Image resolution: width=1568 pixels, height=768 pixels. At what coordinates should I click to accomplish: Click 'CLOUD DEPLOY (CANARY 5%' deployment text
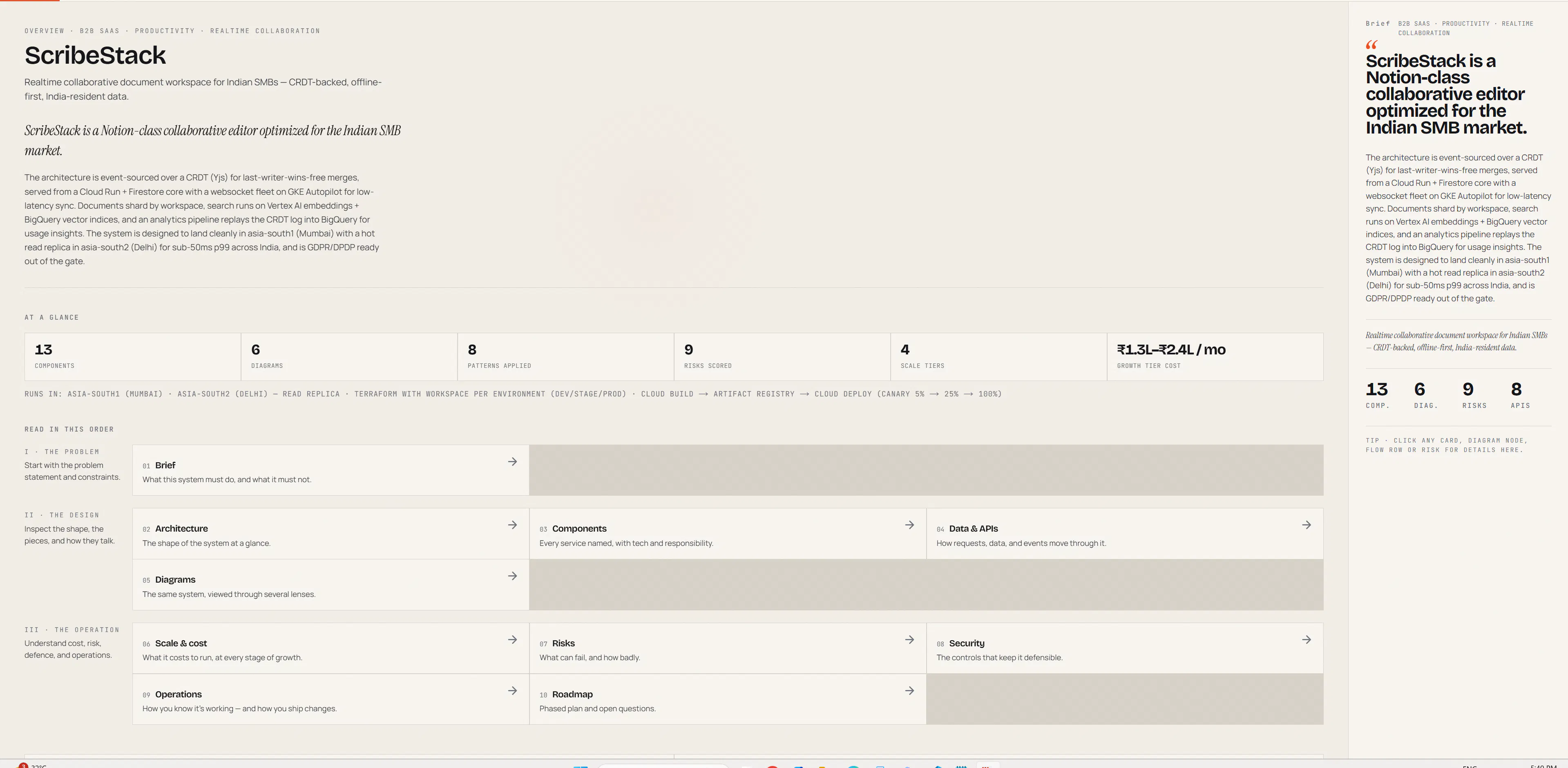point(869,394)
